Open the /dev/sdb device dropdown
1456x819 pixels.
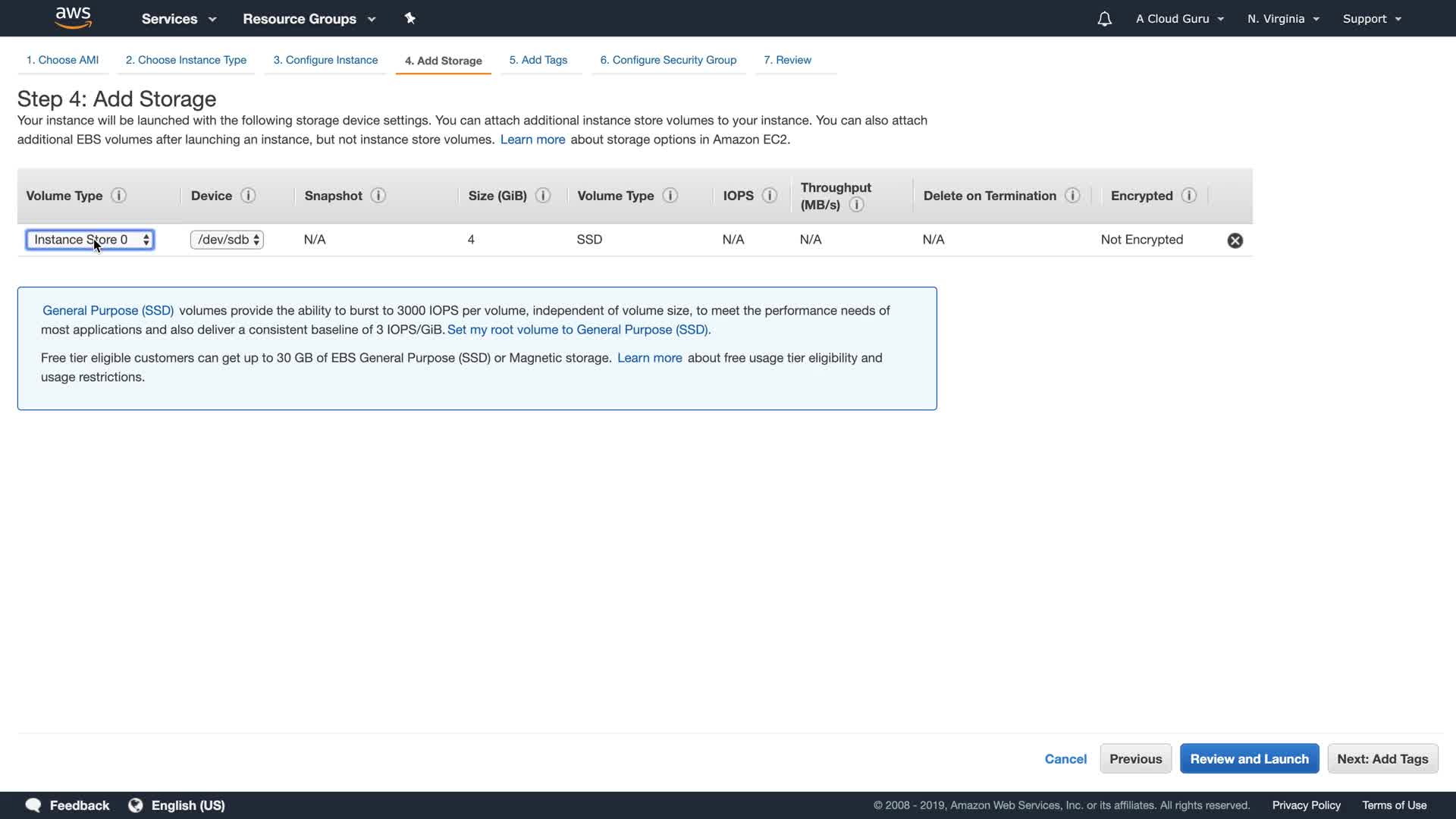pos(227,240)
